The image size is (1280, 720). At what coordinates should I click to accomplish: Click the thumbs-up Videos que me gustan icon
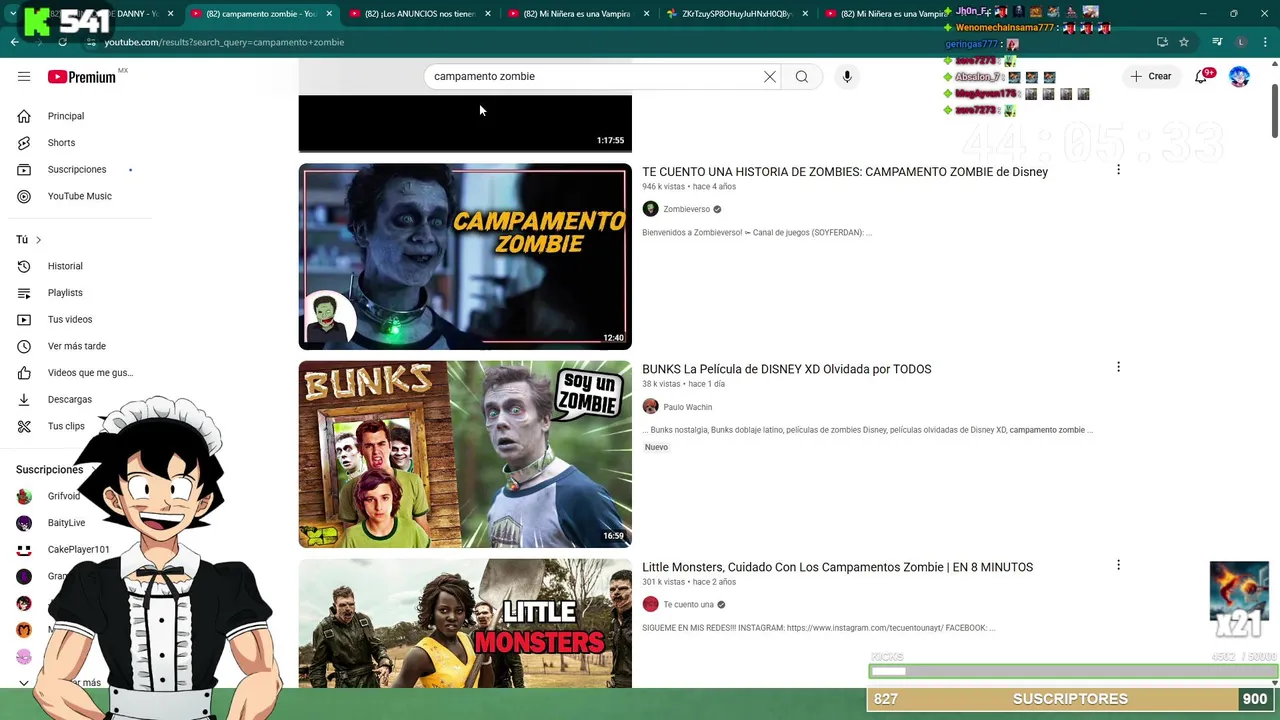coord(24,373)
